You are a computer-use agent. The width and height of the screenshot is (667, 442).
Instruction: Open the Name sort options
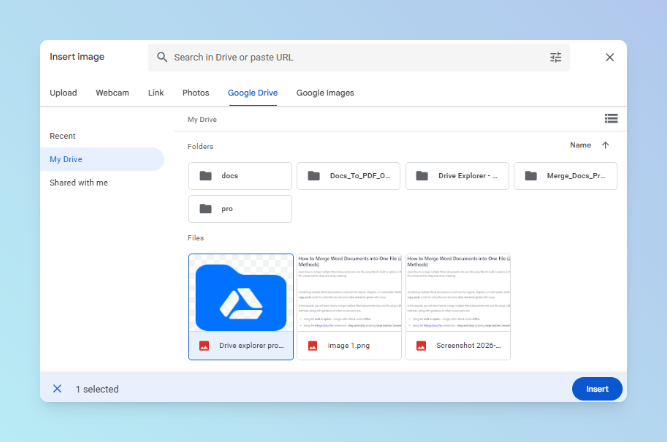pos(580,145)
